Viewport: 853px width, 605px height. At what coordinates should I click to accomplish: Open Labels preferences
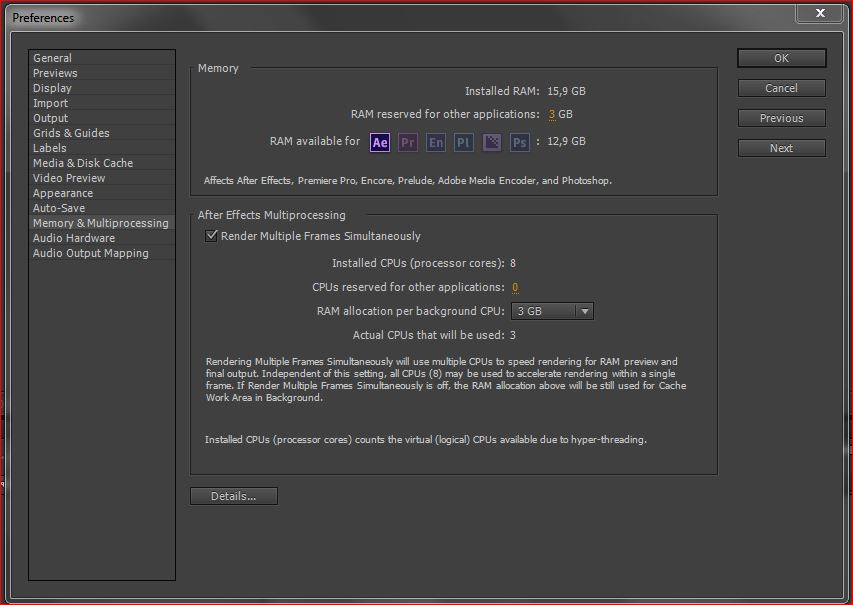click(x=102, y=148)
